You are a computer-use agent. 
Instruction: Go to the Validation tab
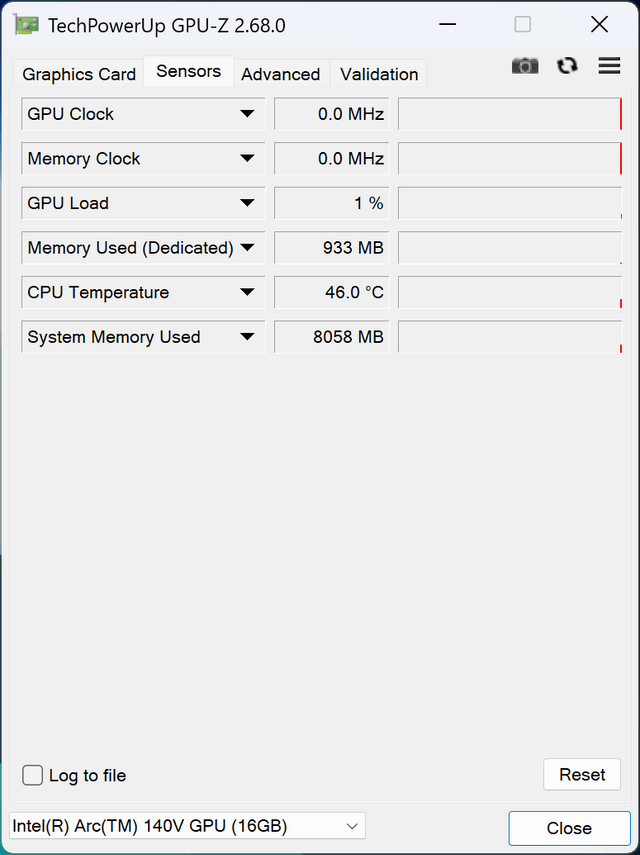pos(379,74)
